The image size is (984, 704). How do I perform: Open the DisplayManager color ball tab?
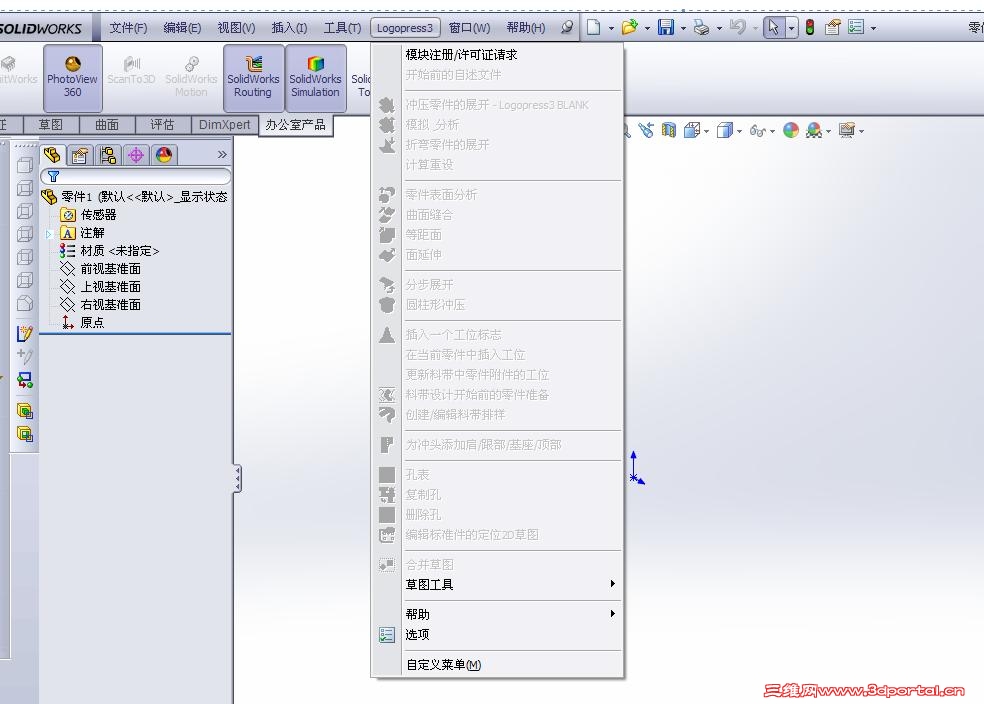tap(164, 155)
